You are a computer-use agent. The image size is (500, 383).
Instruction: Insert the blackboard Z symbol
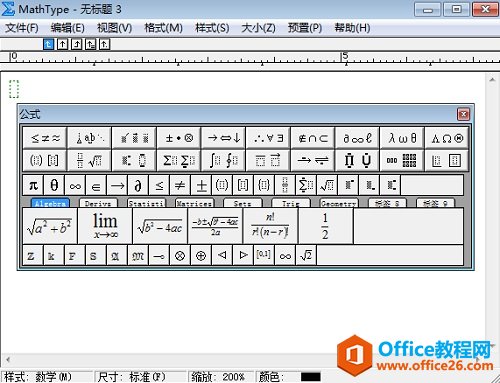click(33, 256)
